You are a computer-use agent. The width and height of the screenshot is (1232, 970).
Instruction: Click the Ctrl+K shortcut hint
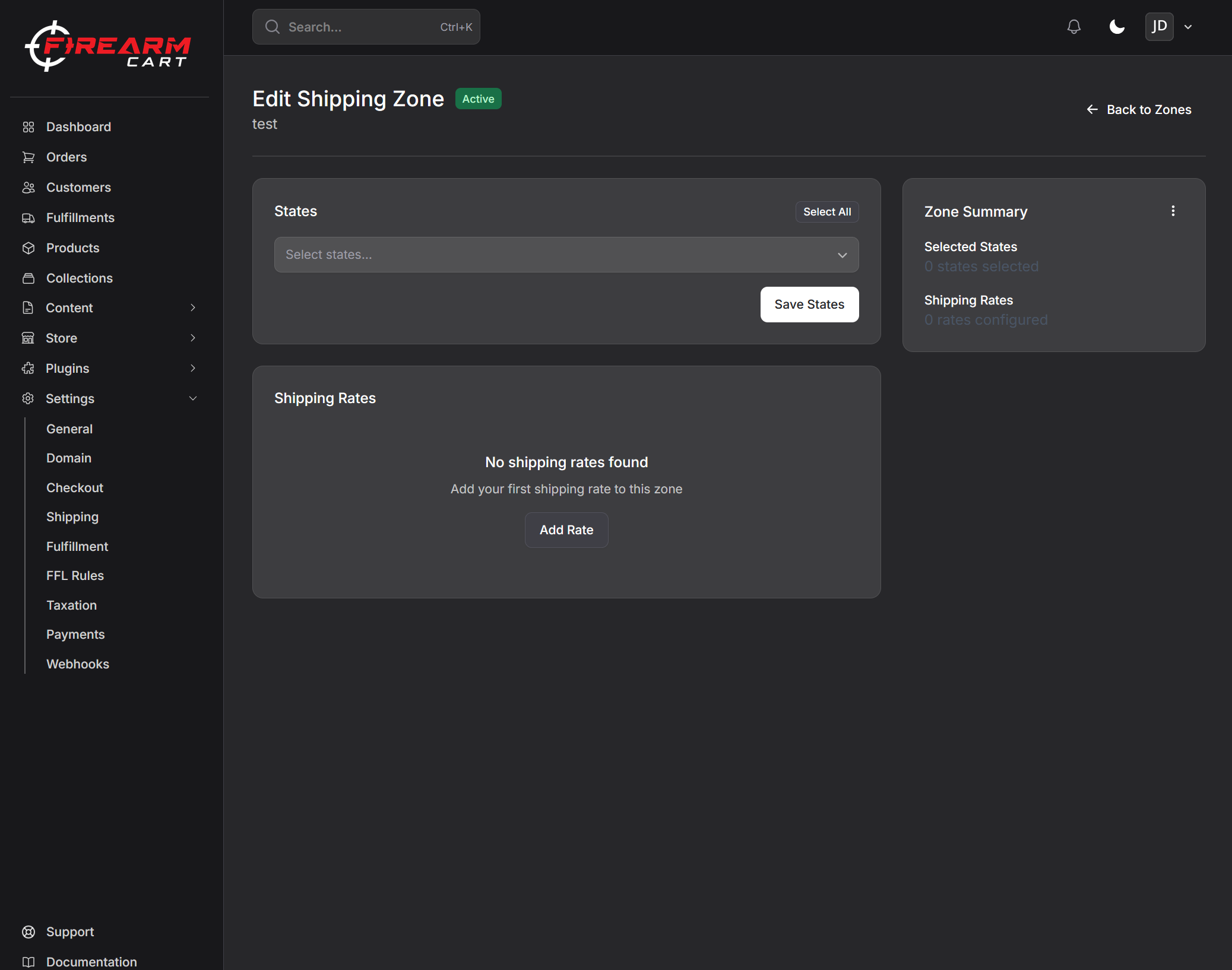(456, 27)
